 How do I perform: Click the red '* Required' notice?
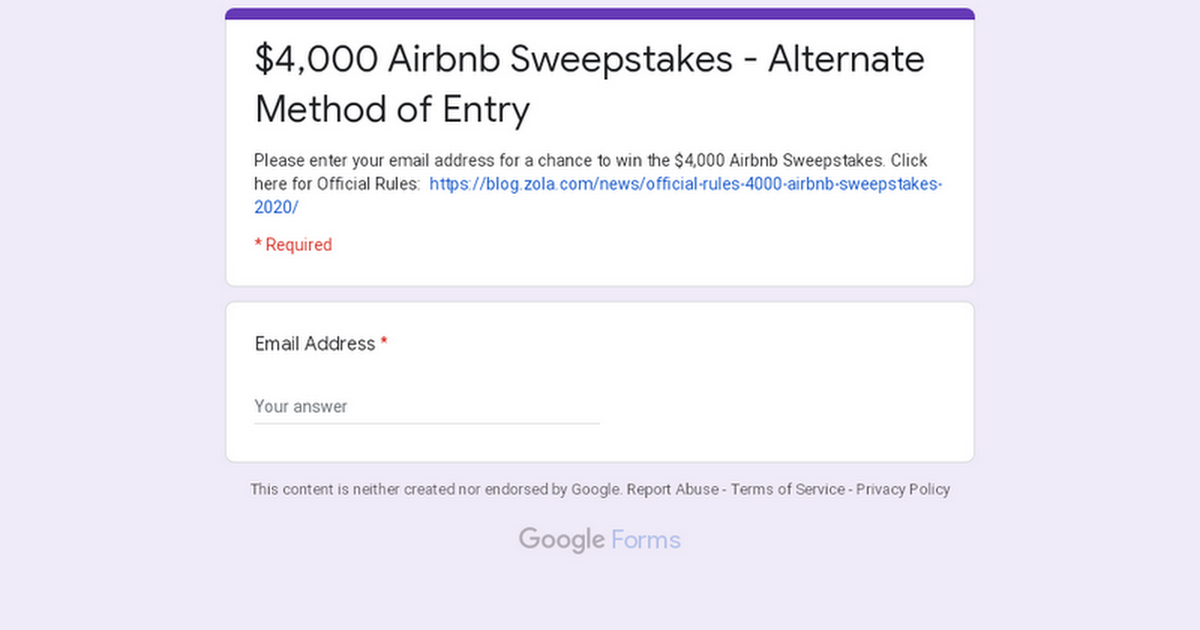point(293,244)
